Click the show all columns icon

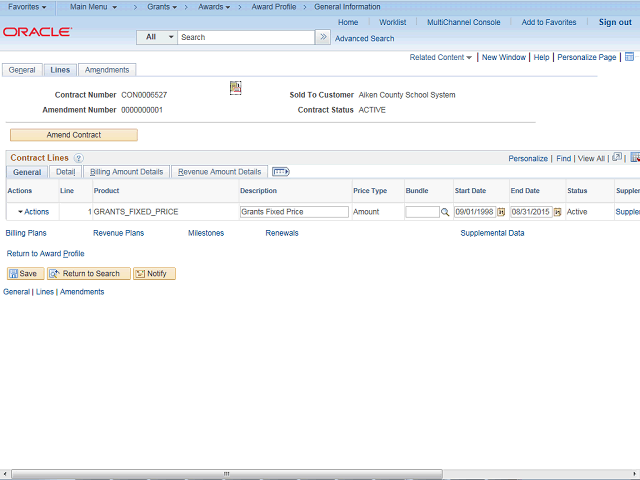[280, 172]
